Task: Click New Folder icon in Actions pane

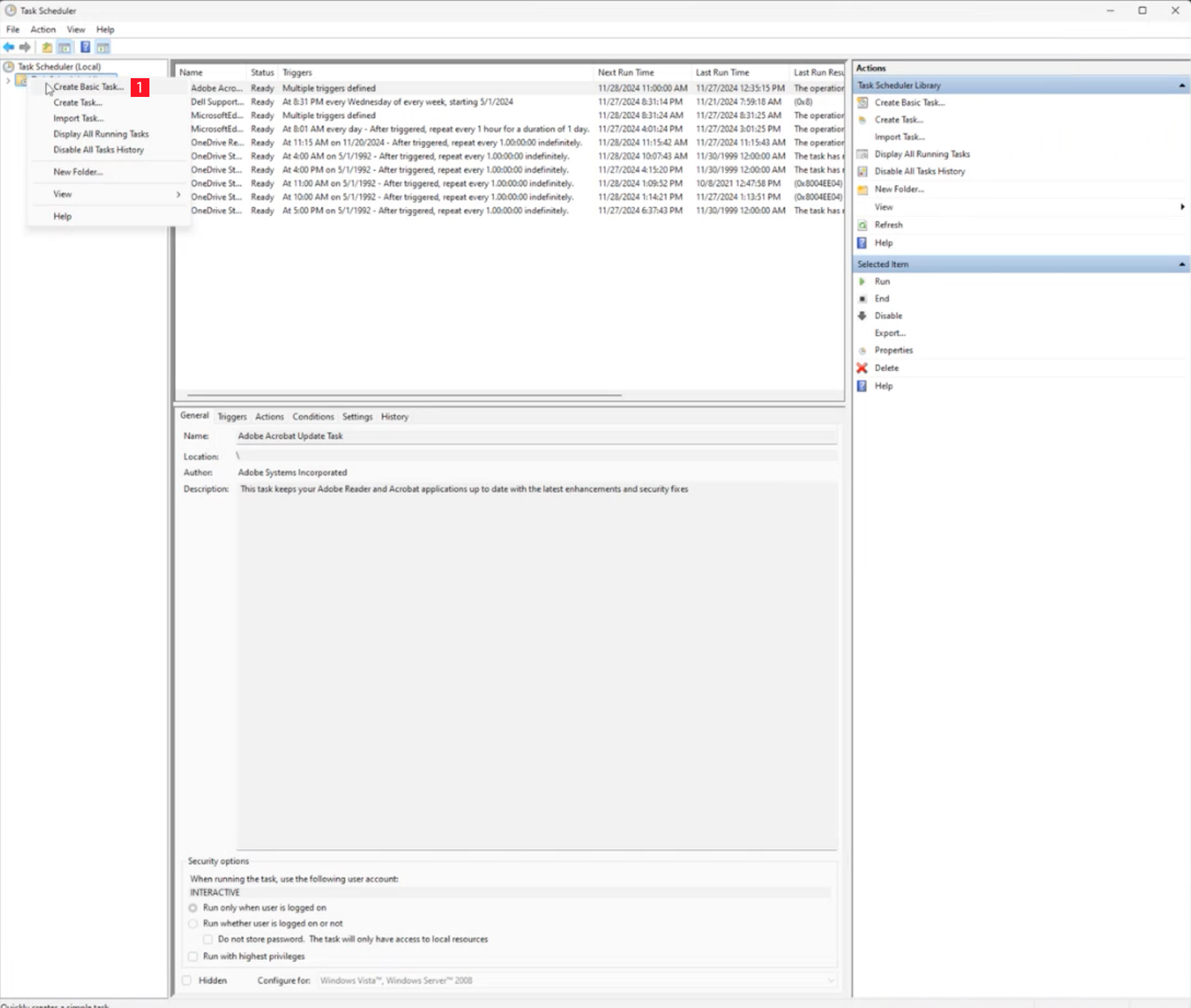Action: [x=863, y=189]
